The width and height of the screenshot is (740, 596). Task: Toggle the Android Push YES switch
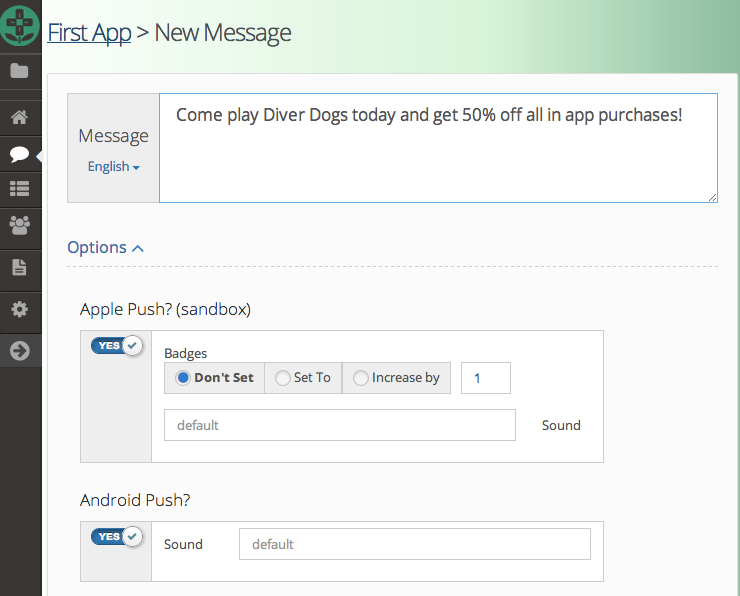pos(117,537)
